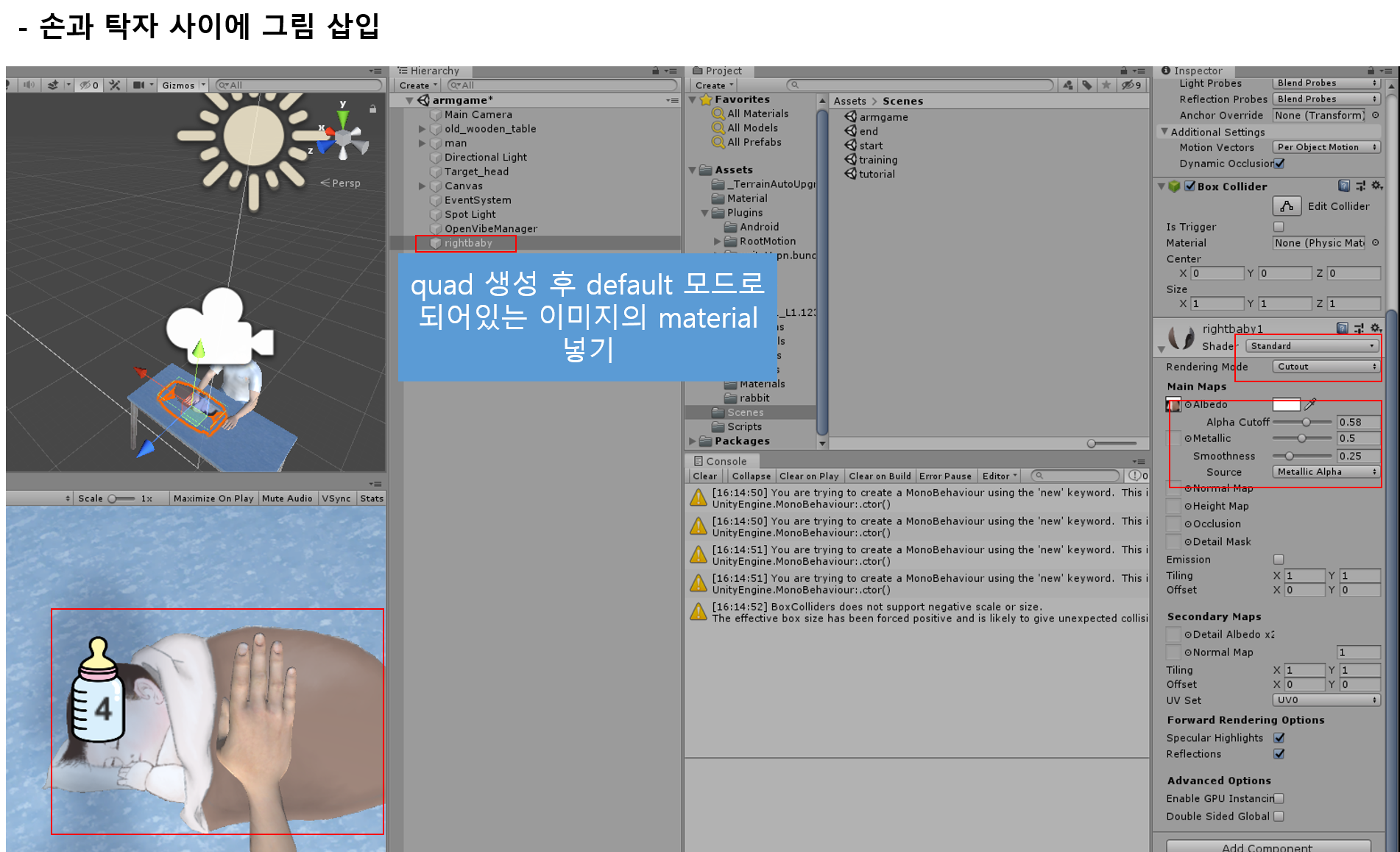The image size is (1400, 852).
Task: Open Gizmos dropdown in Scene view
Action: 183,85
